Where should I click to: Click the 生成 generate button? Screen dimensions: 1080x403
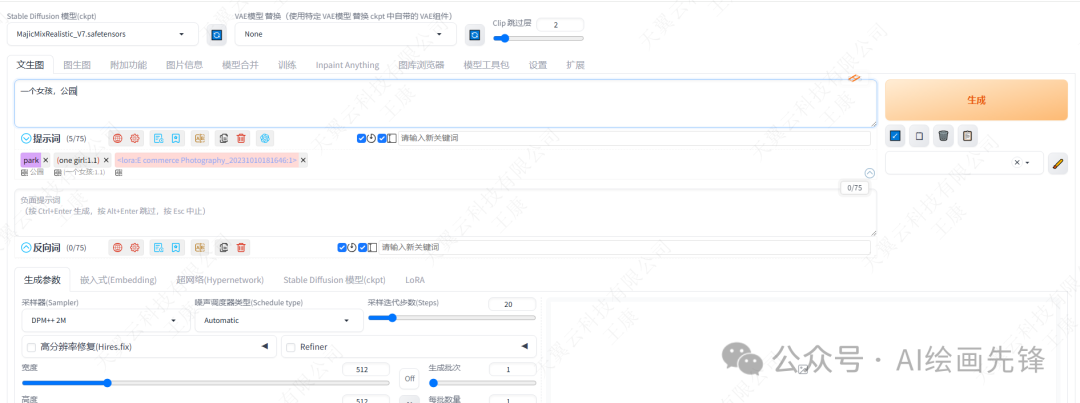click(976, 100)
